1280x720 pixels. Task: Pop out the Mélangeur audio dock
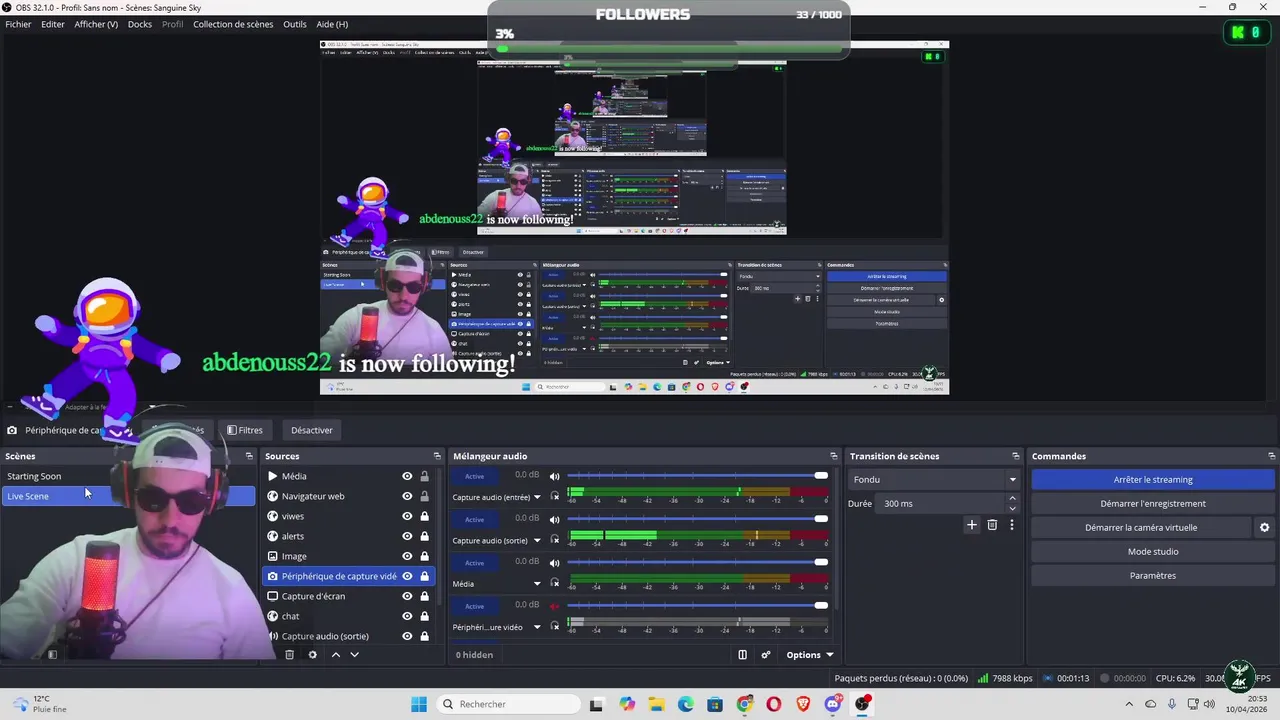[x=832, y=456]
